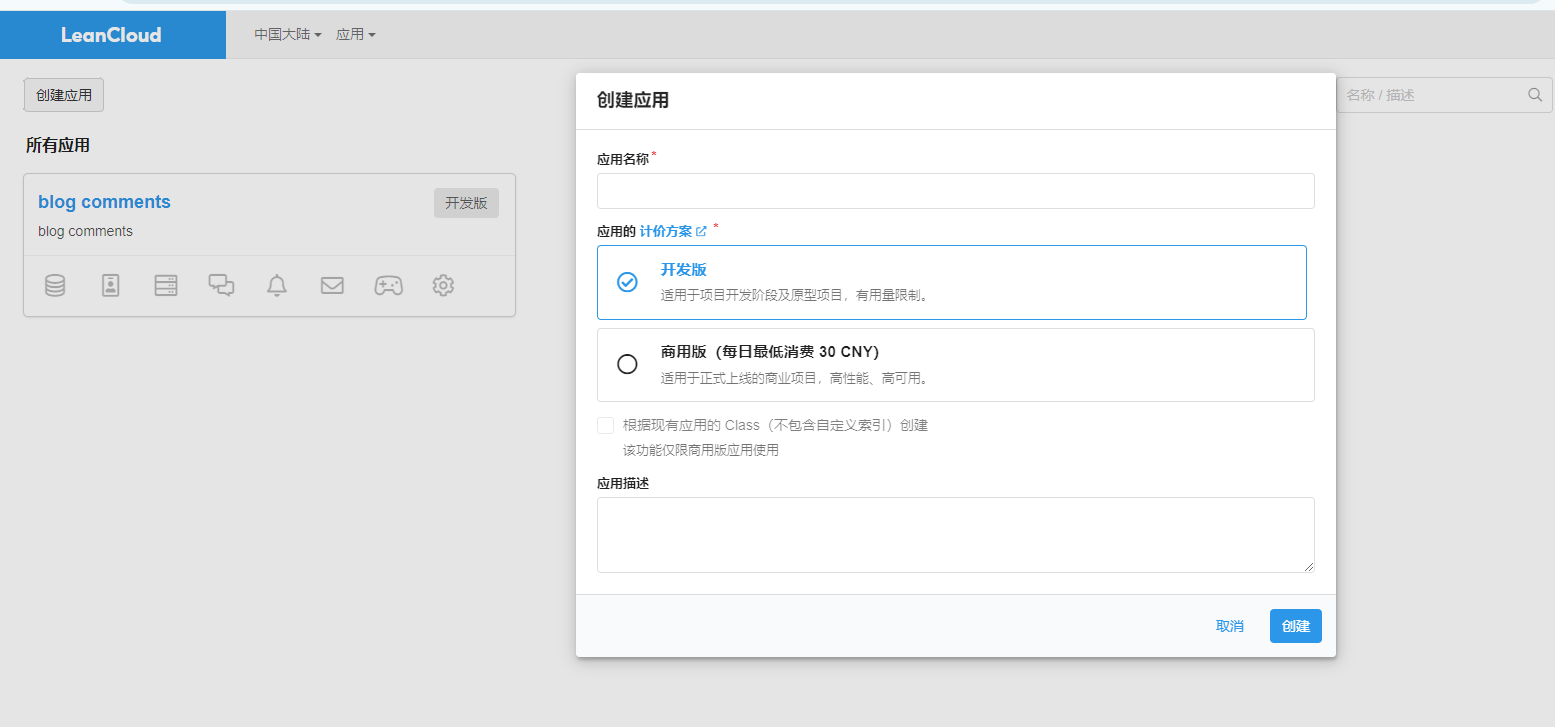1555x727 pixels.
Task: Expand the 中国大陆 region dropdown
Action: click(x=287, y=34)
